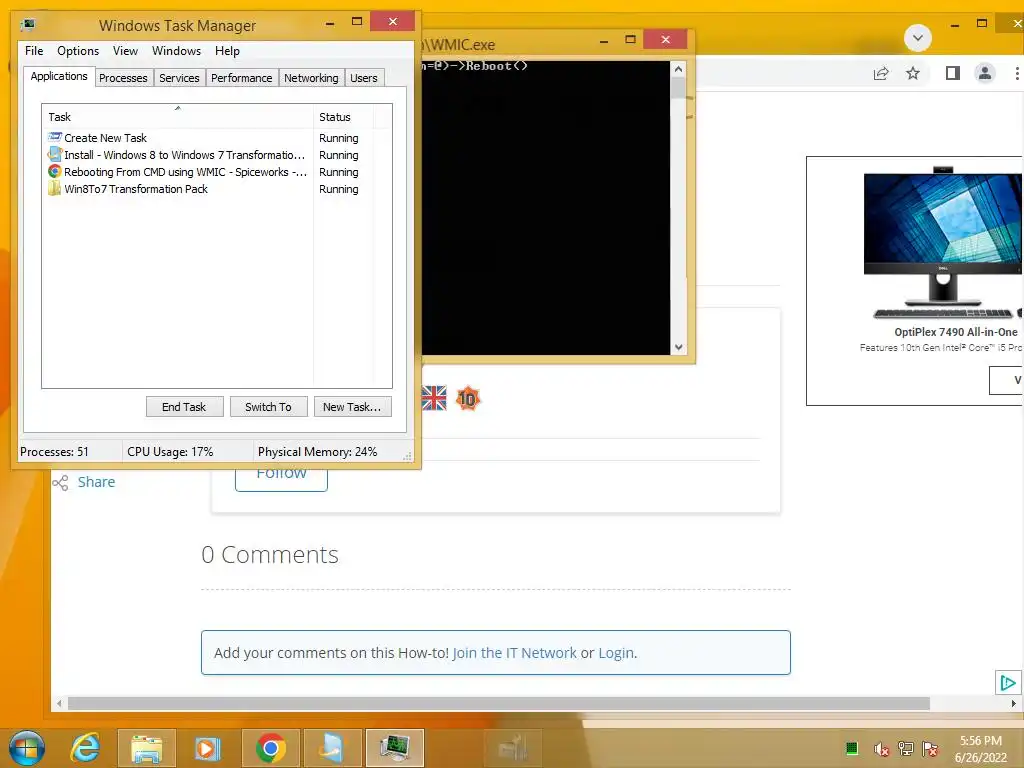Open the Windows menu in Task Manager
Viewport: 1024px width, 768px height.
(x=176, y=51)
